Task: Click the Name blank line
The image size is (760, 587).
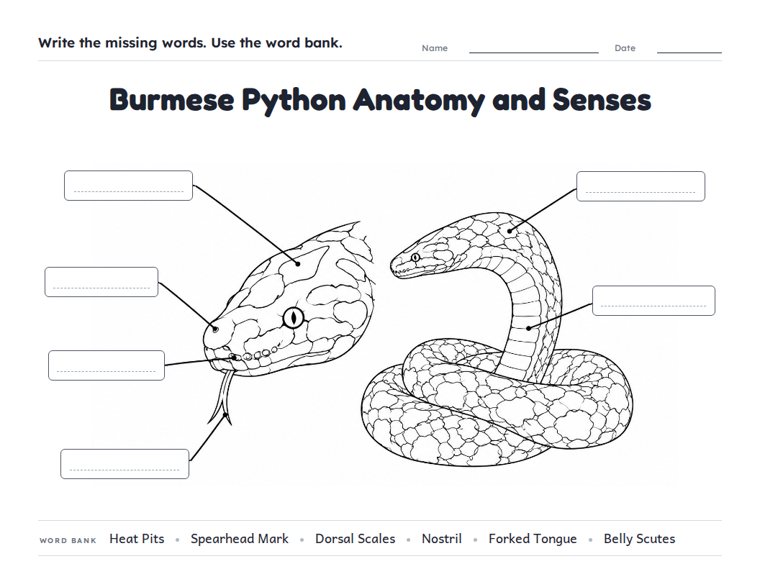Action: pyautogui.click(x=534, y=52)
